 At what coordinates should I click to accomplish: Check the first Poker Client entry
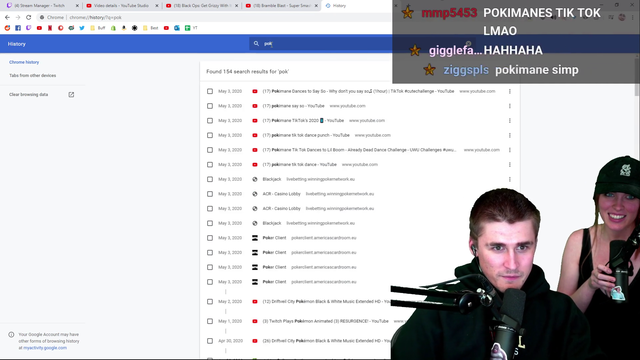(210, 238)
